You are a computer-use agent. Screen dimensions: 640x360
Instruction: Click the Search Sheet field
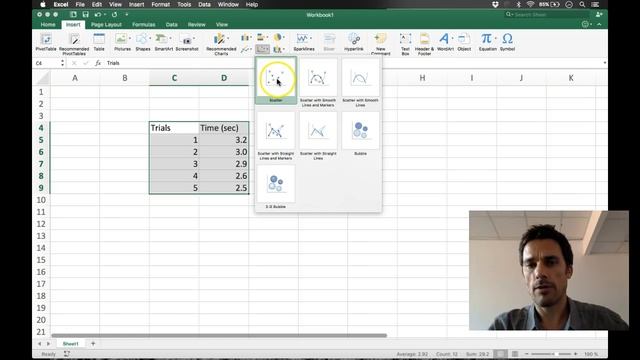point(547,14)
